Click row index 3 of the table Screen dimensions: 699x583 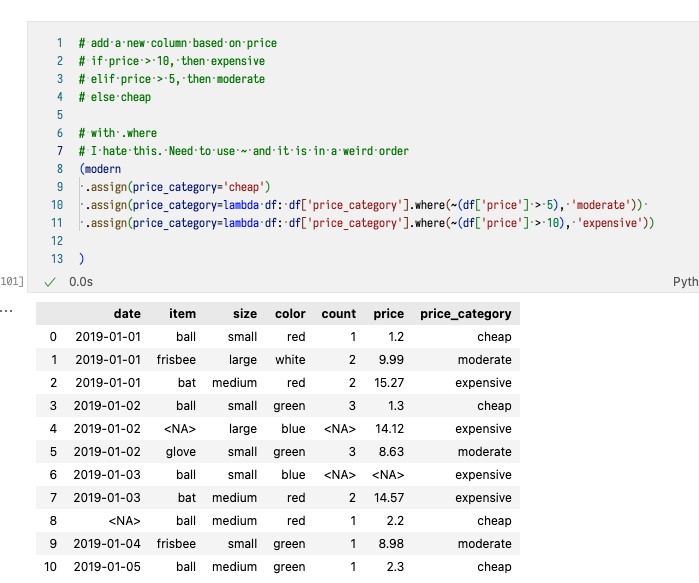coord(53,406)
